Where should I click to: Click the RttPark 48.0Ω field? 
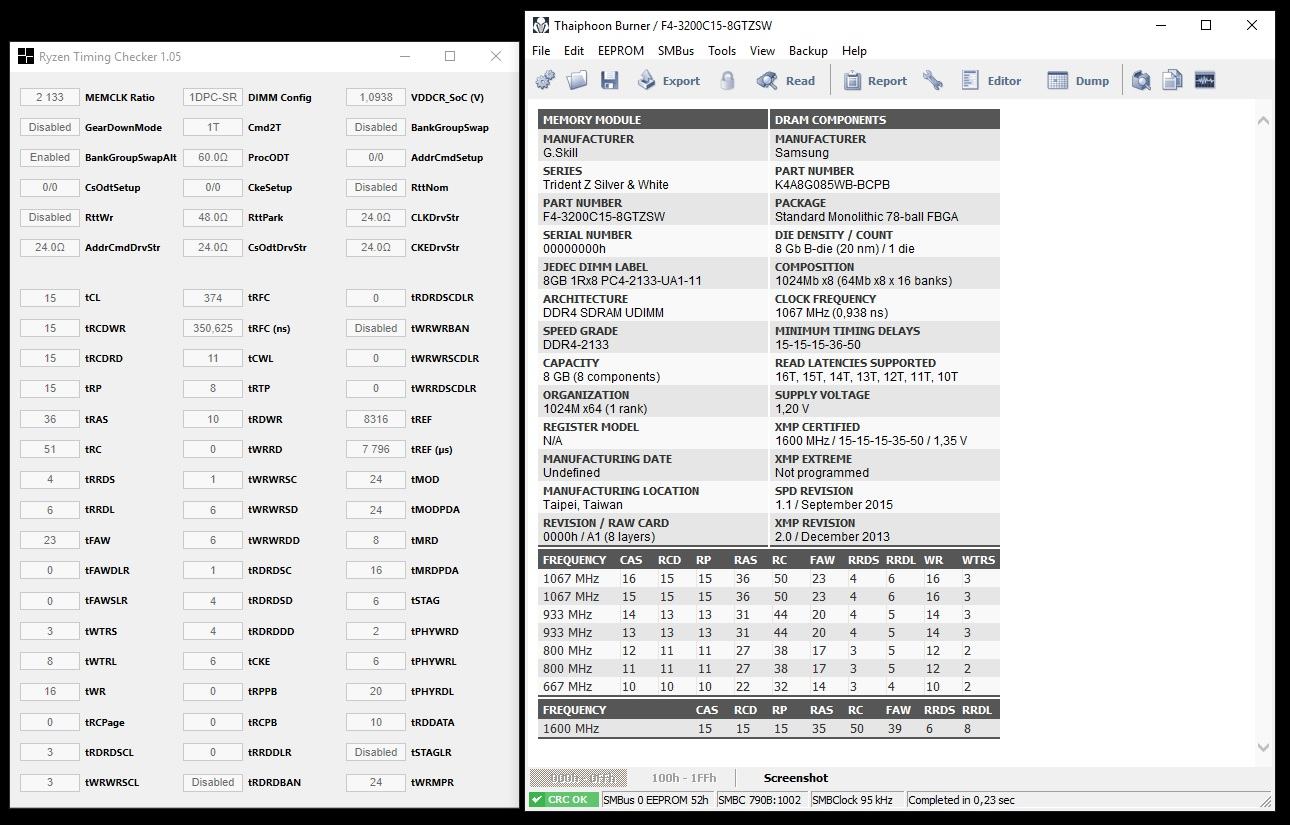tap(213, 217)
